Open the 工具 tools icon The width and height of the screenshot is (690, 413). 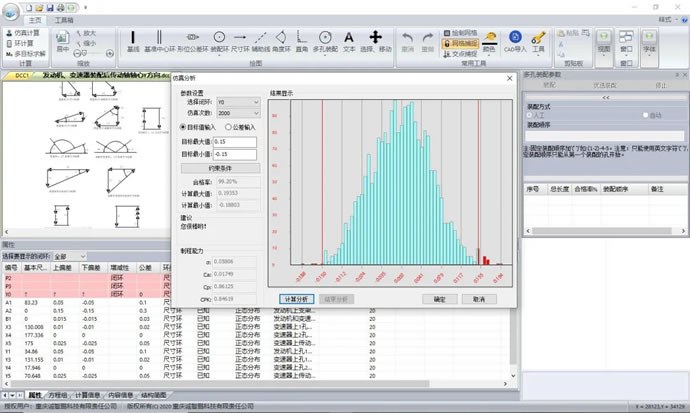click(x=538, y=41)
